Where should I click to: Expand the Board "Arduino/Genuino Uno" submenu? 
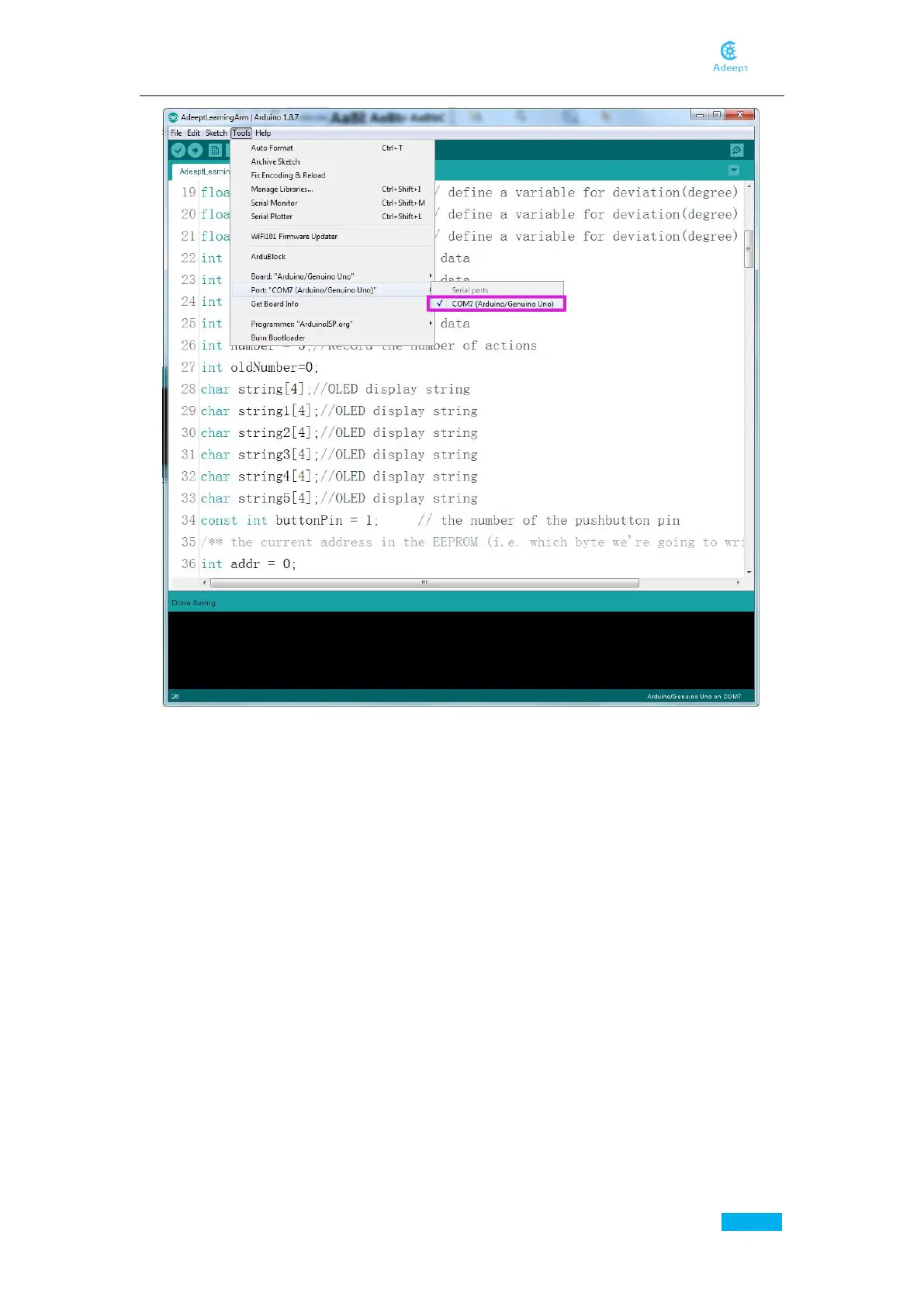click(333, 276)
